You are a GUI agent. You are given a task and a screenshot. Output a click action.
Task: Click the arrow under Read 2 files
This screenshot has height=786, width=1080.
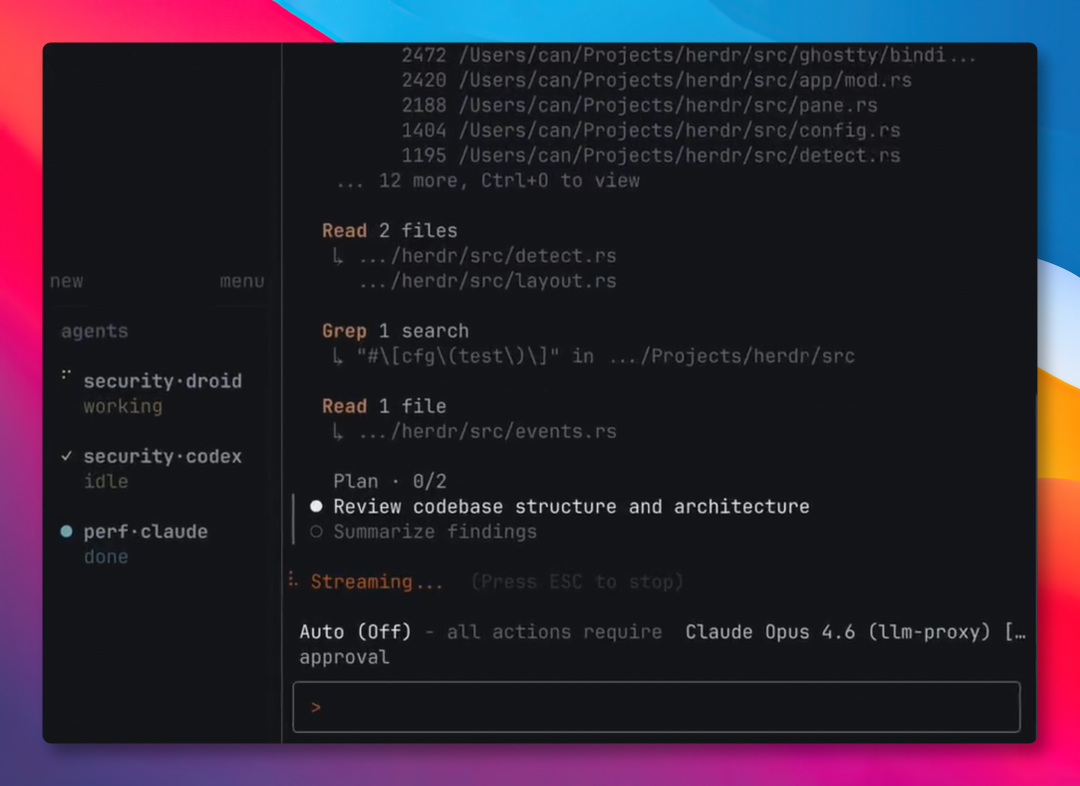tap(338, 257)
